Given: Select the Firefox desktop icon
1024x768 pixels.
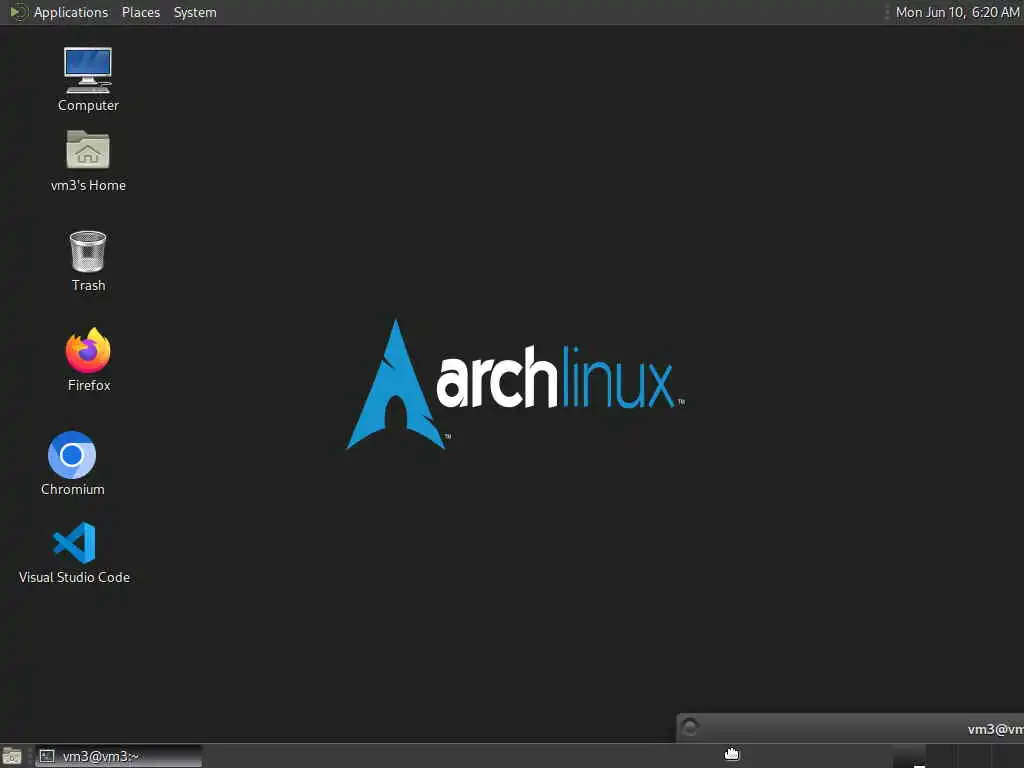Looking at the screenshot, I should coord(88,360).
